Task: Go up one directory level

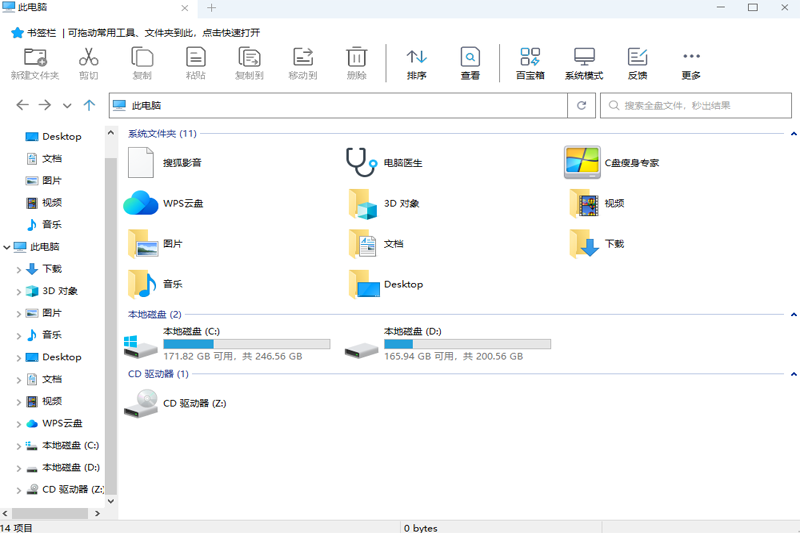Action: click(90, 105)
